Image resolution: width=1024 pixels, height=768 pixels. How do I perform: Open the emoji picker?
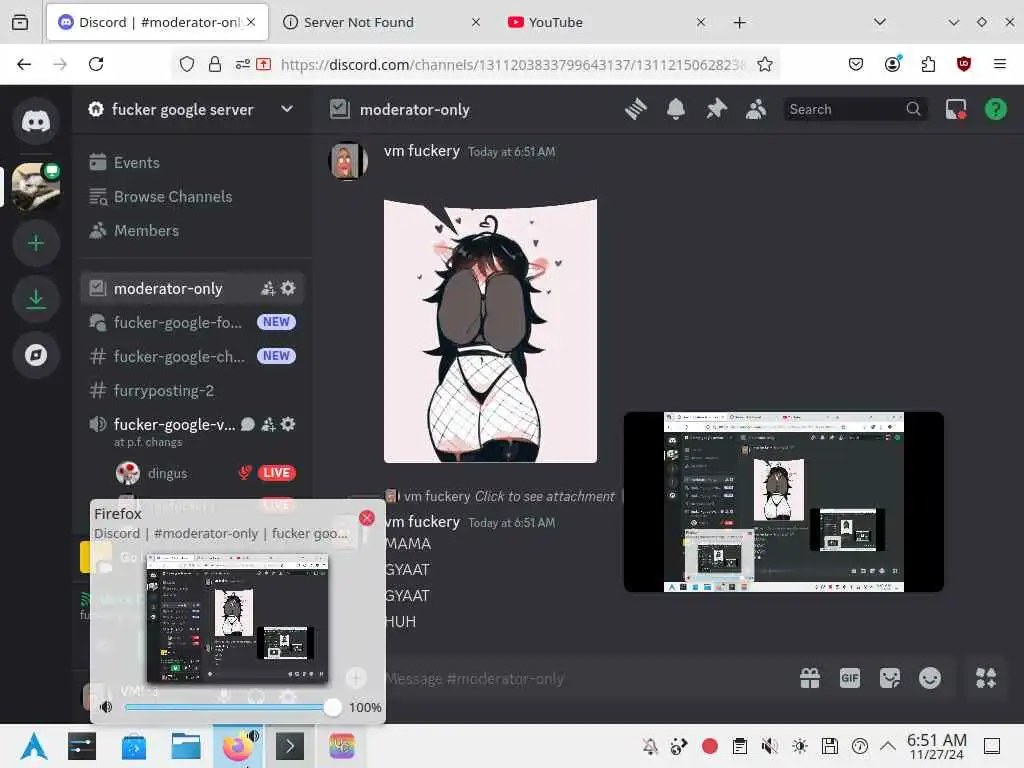930,679
